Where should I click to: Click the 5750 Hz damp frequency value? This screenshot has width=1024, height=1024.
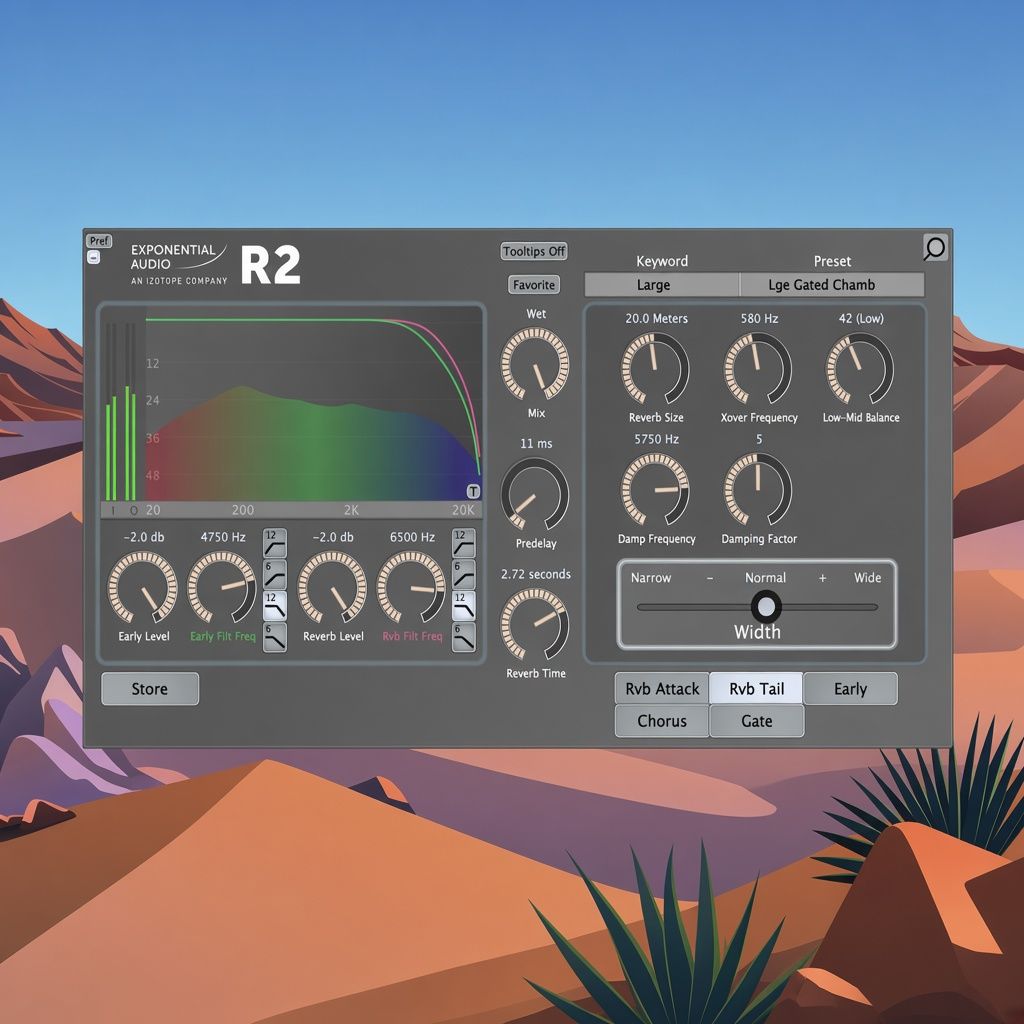point(656,439)
